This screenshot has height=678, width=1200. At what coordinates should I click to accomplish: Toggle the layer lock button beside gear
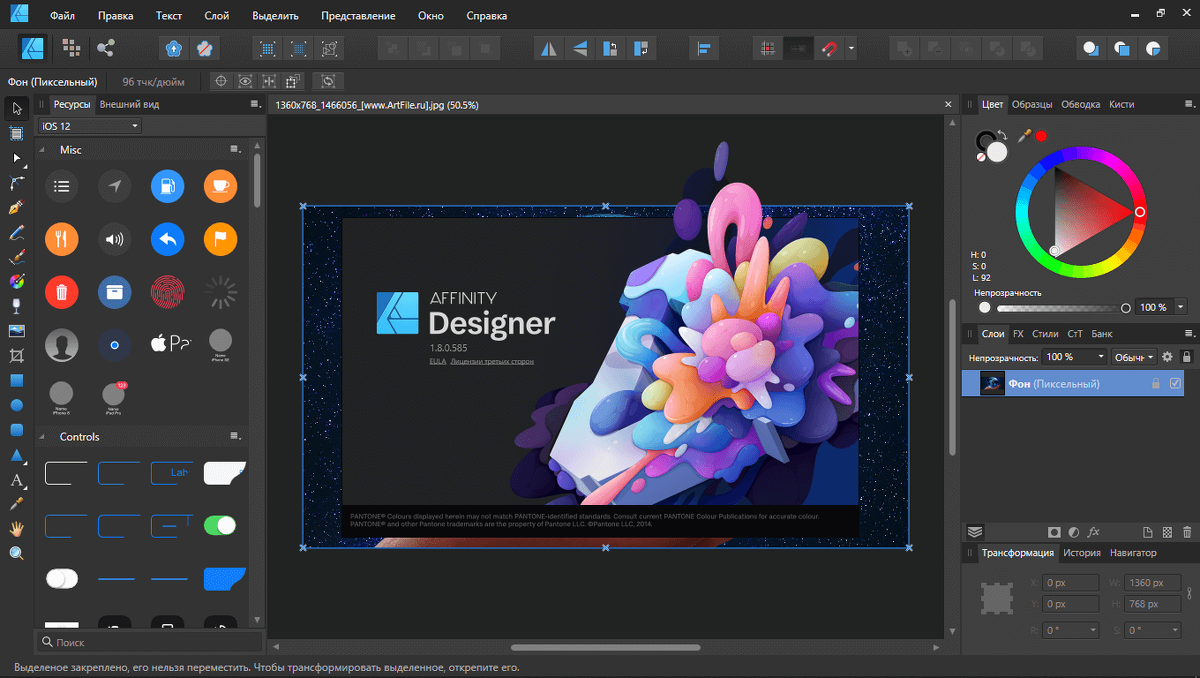pos(1187,356)
